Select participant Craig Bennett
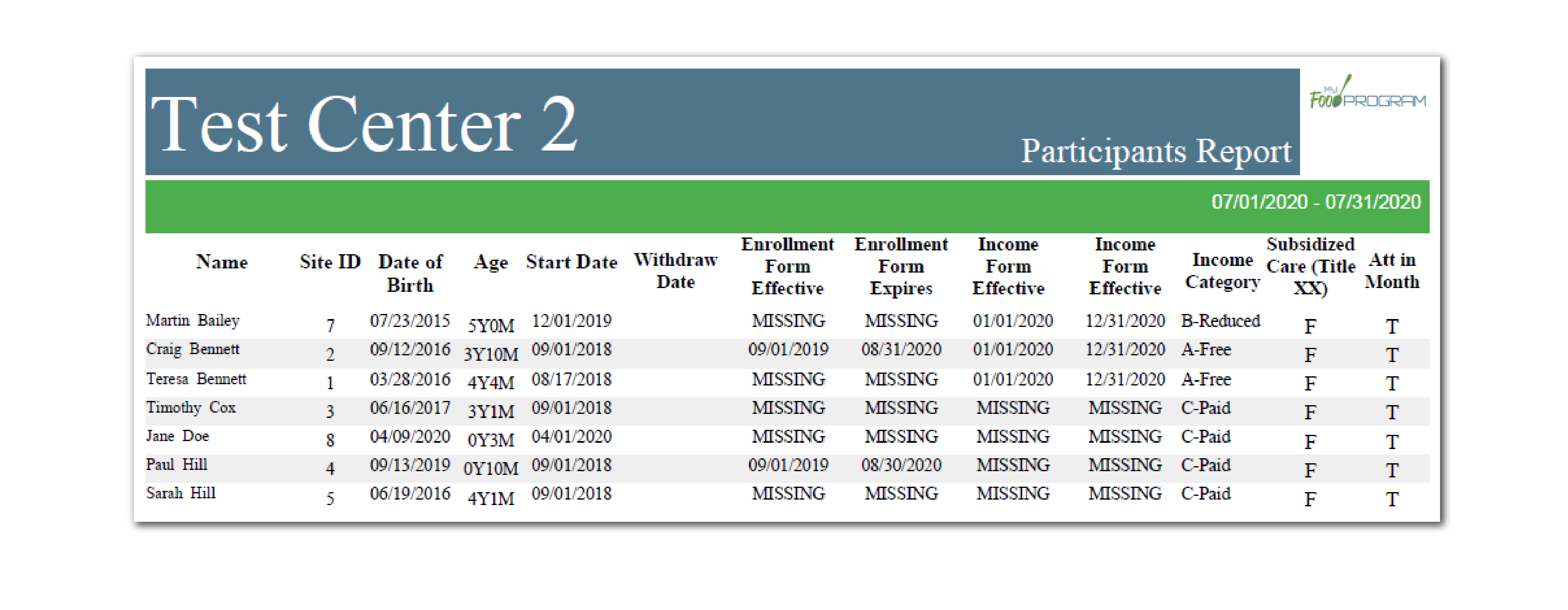This screenshot has width=1568, height=610. point(193,349)
